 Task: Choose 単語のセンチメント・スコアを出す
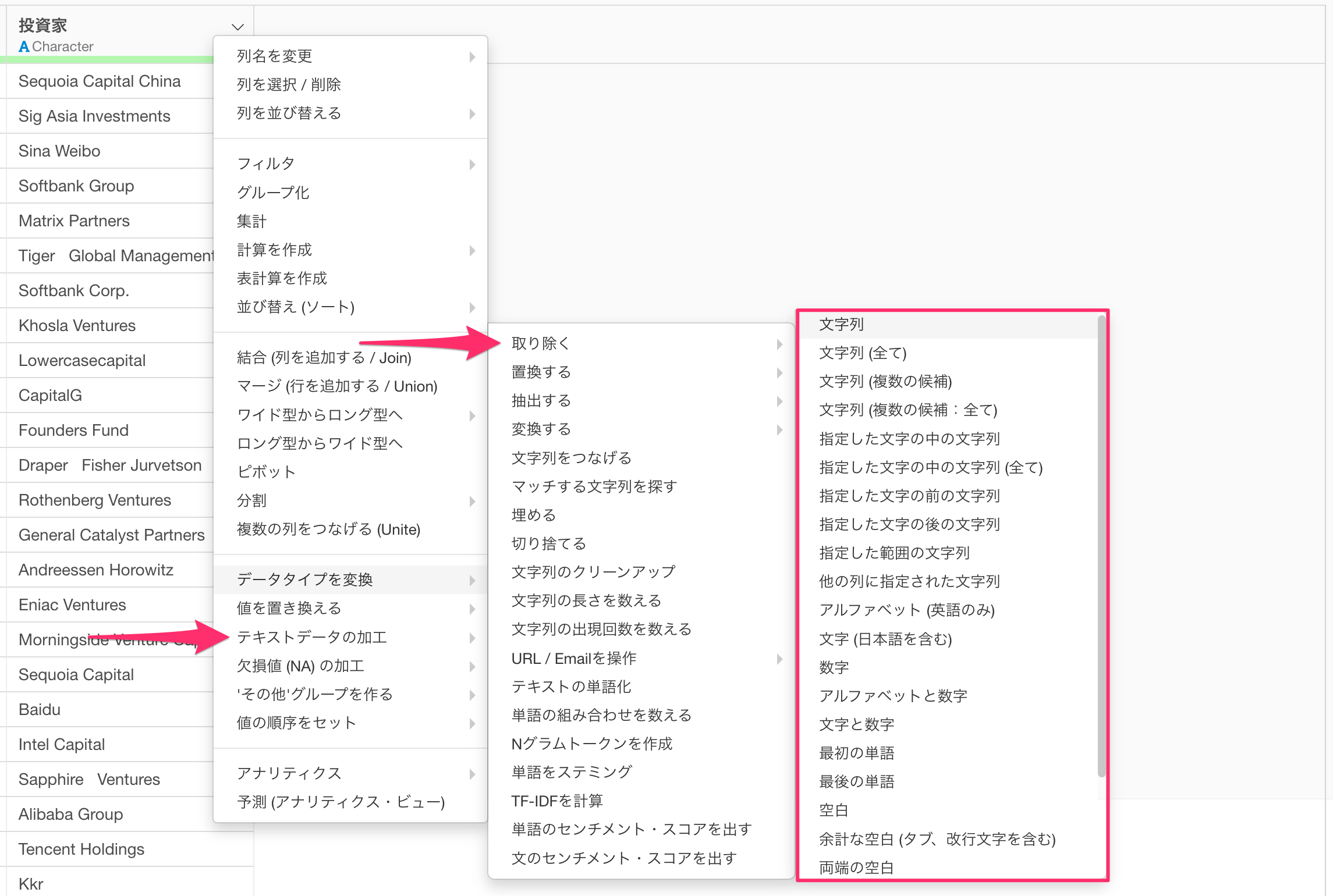(x=641, y=829)
